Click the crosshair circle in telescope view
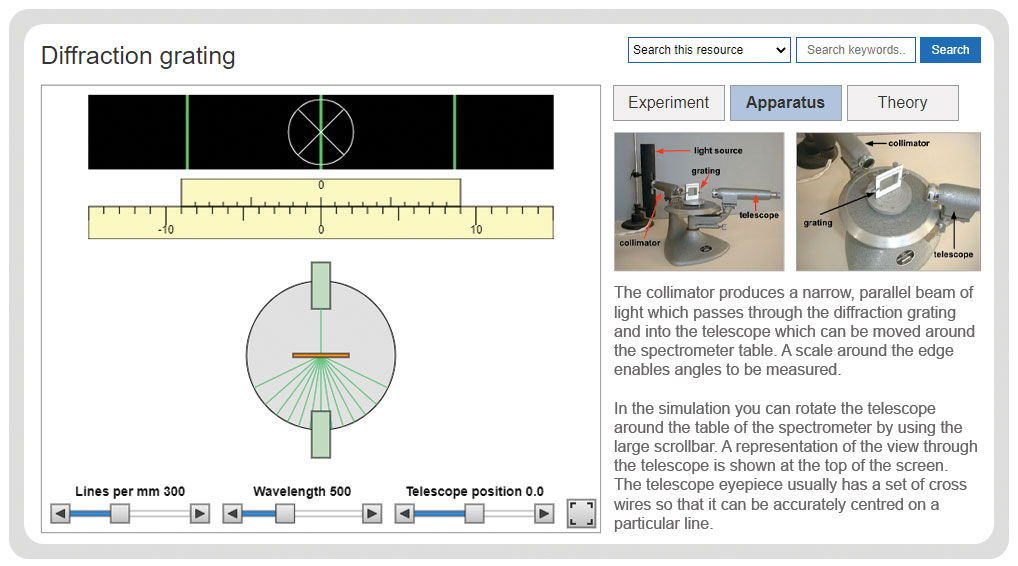Viewport: 1018px width, 566px height. 321,132
